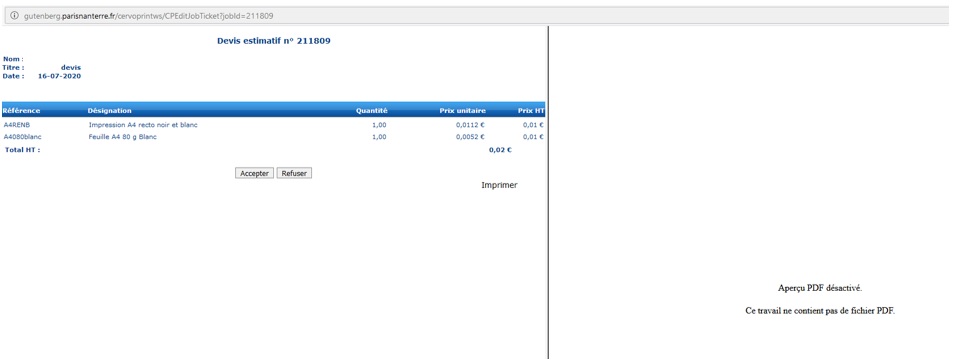Click the 'Aperçu PDF désactivé.' message
The width and height of the screenshot is (956, 363).
[x=820, y=288]
